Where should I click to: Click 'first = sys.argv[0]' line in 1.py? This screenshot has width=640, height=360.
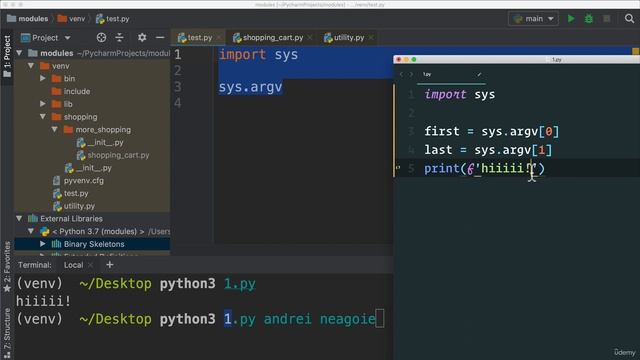click(491, 131)
